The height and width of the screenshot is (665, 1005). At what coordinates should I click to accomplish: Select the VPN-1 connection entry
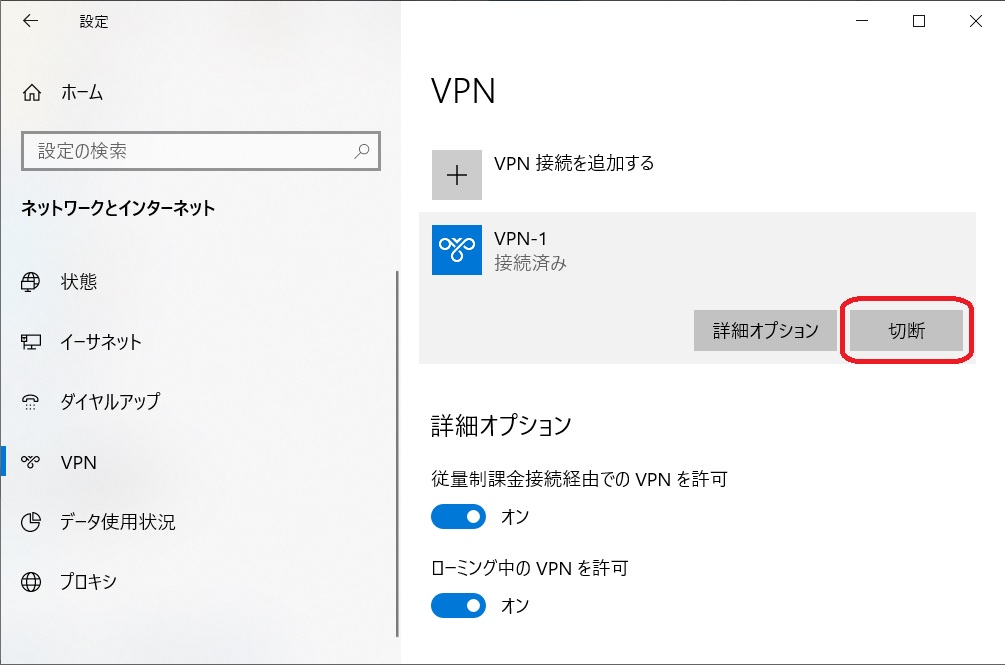(x=697, y=250)
